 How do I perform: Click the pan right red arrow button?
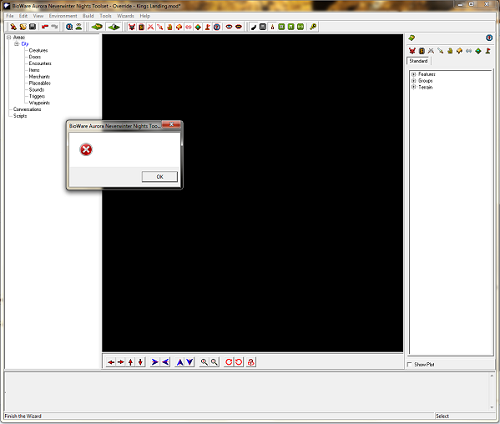pos(121,362)
